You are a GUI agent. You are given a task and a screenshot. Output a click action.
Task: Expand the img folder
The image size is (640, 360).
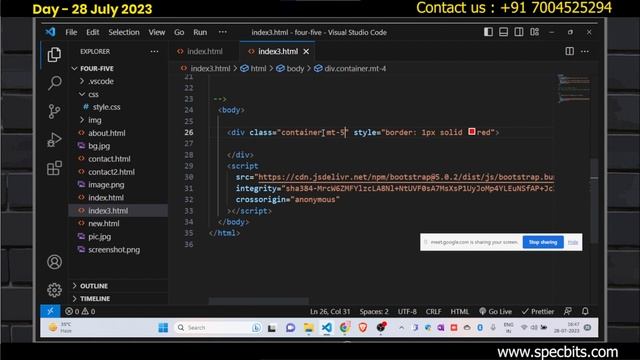point(95,120)
